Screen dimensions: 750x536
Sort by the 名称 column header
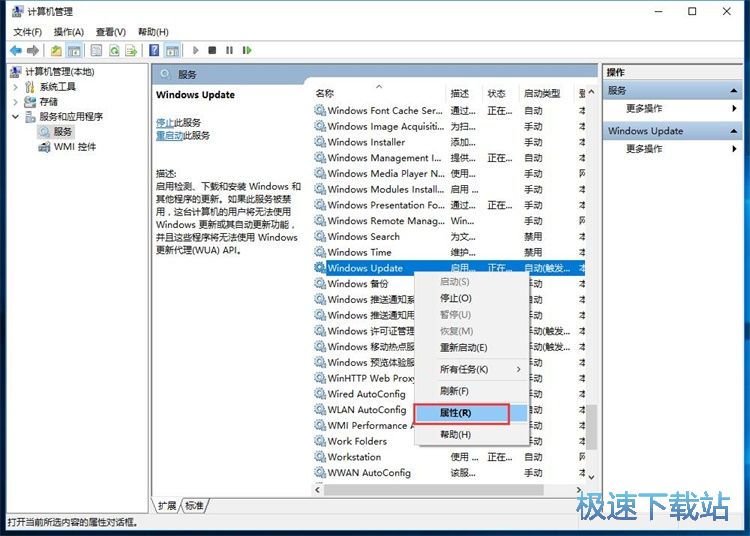tap(380, 93)
